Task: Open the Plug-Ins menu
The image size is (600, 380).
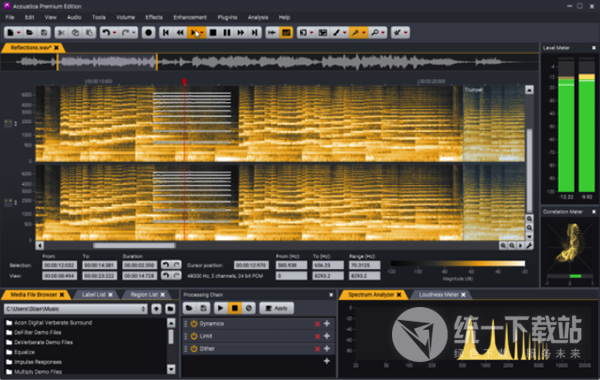Action: point(227,17)
